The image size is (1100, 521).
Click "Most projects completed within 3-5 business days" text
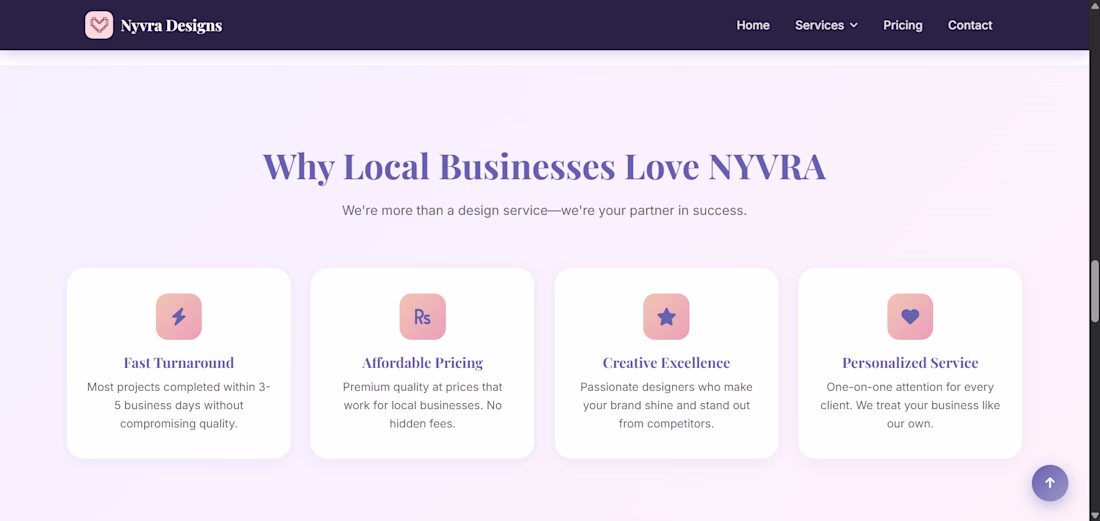pyautogui.click(x=179, y=405)
